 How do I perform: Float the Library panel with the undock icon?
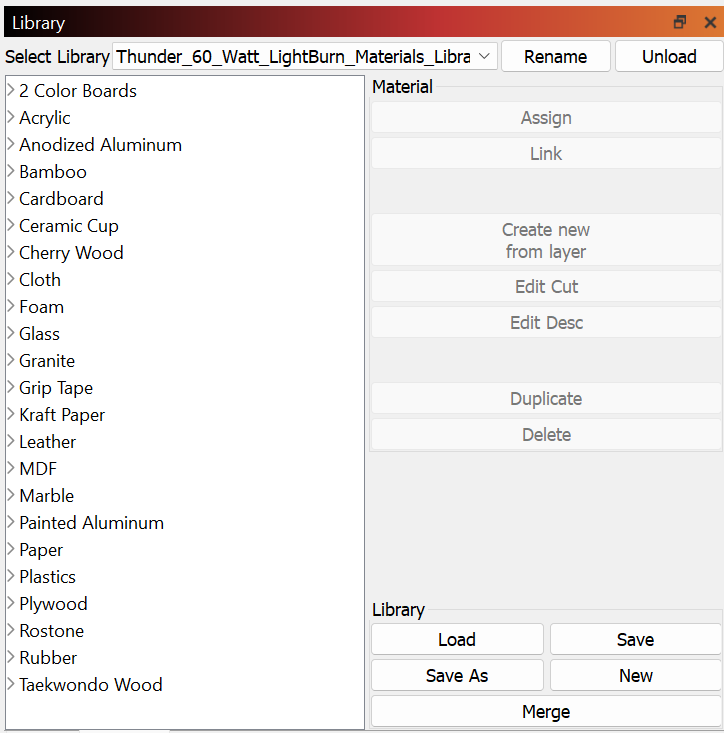coord(680,22)
